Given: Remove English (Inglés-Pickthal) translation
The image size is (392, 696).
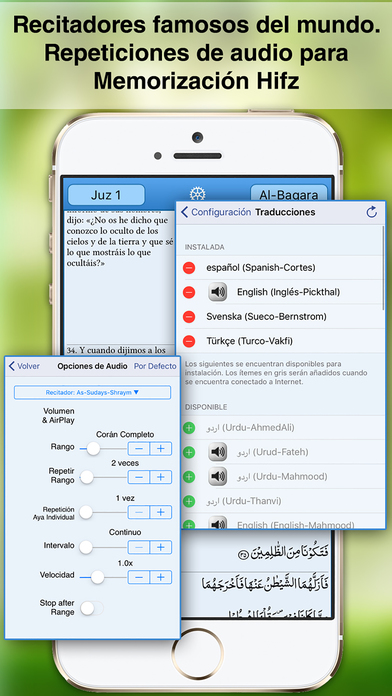Looking at the screenshot, I should pos(189,292).
